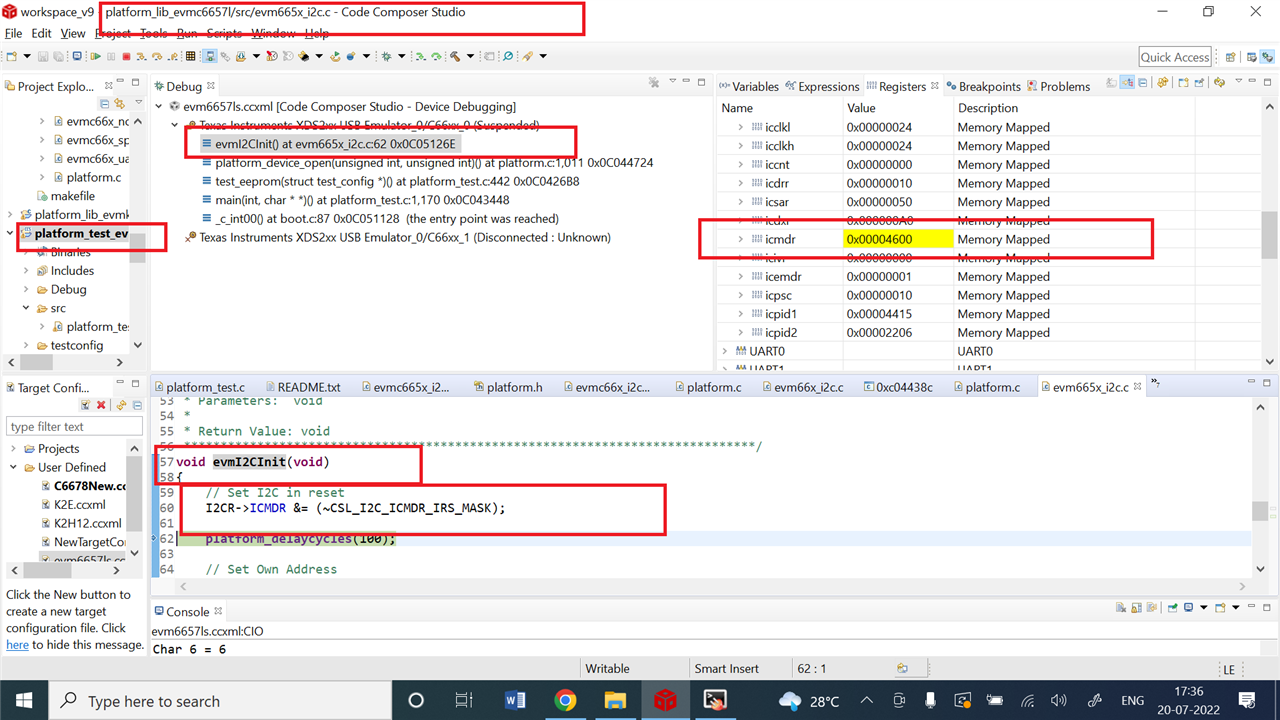The image size is (1280, 720).
Task: Click the New file toolbar icon
Action: click(11, 56)
